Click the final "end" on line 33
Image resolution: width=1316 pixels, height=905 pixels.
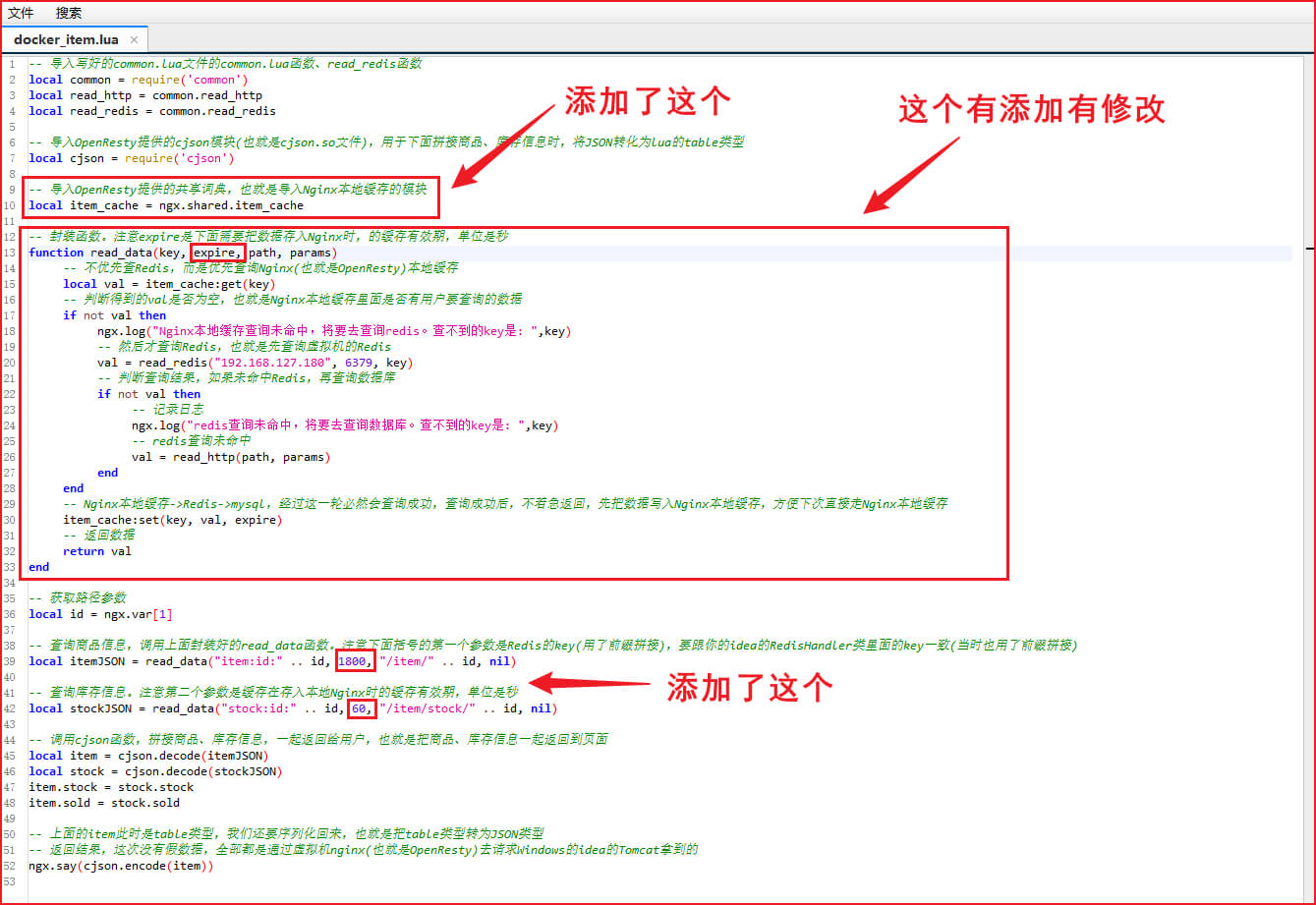[38, 567]
